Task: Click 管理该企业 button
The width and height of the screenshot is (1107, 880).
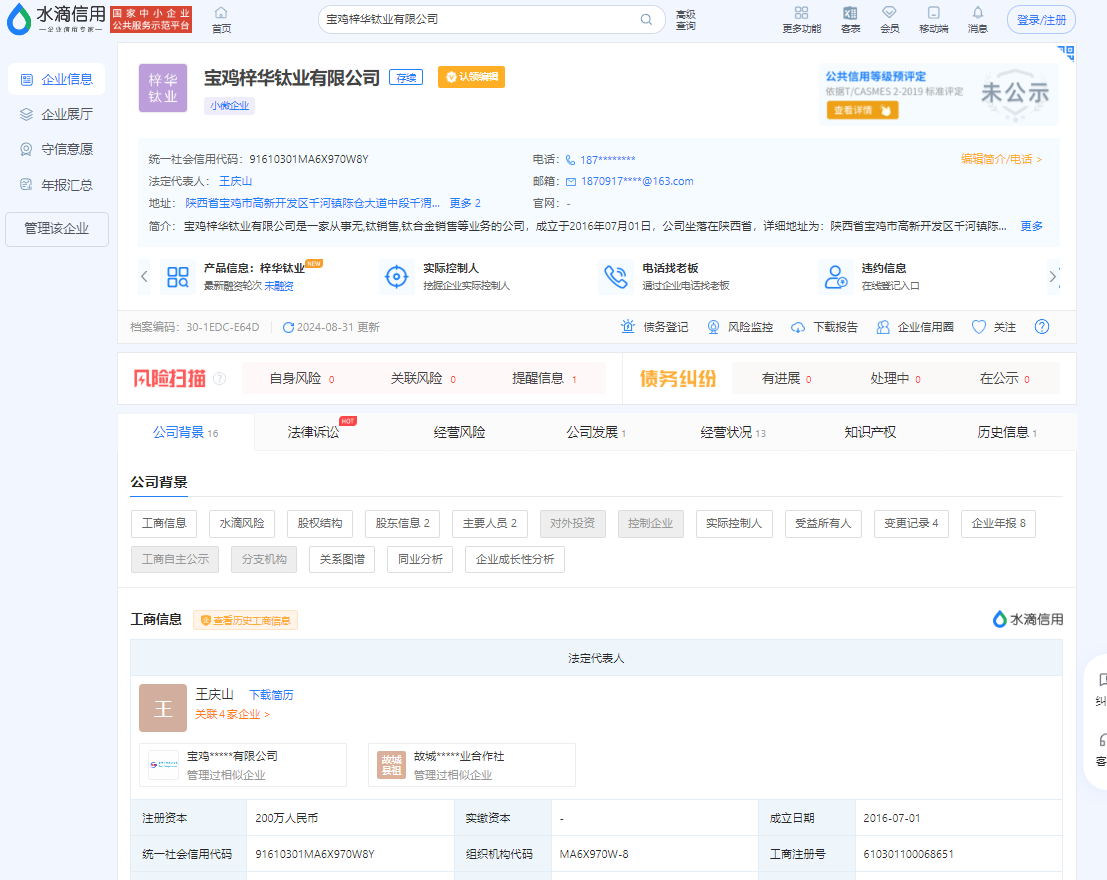Action: [57, 229]
